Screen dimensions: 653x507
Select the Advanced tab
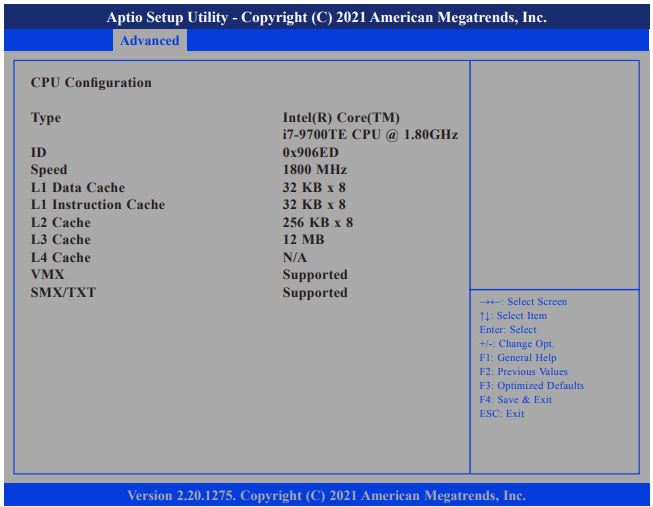[x=149, y=41]
